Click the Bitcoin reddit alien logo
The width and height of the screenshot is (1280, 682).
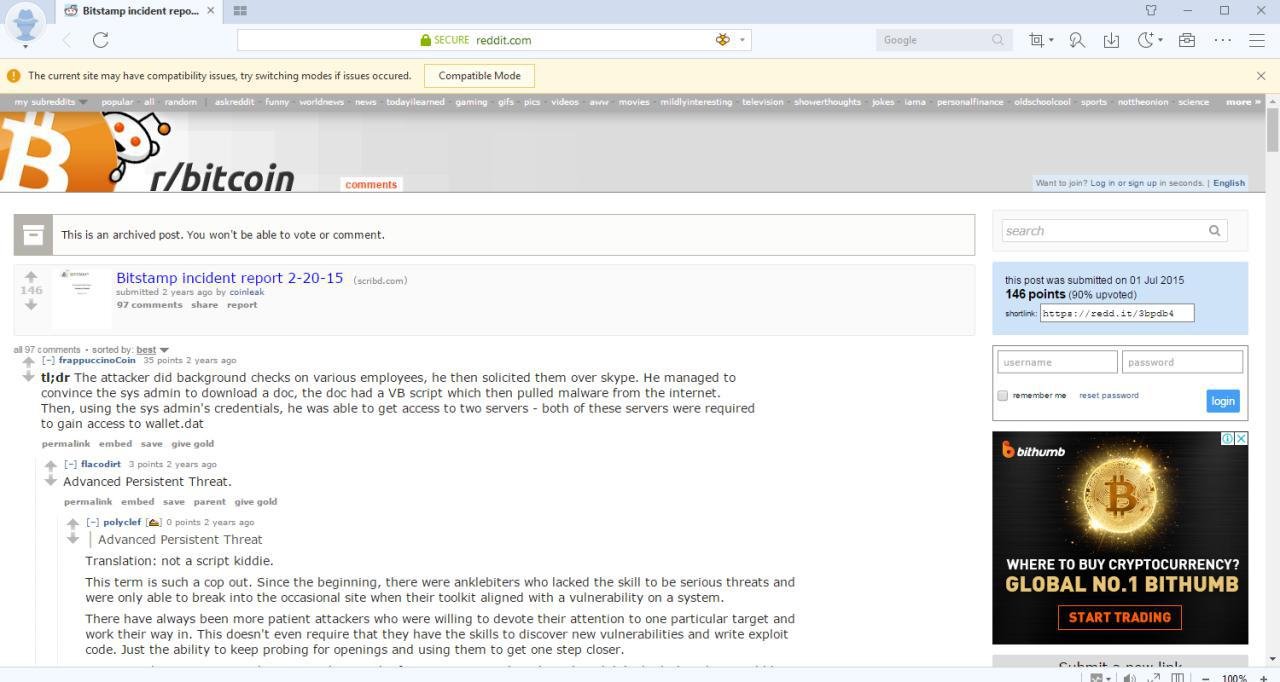click(85, 151)
